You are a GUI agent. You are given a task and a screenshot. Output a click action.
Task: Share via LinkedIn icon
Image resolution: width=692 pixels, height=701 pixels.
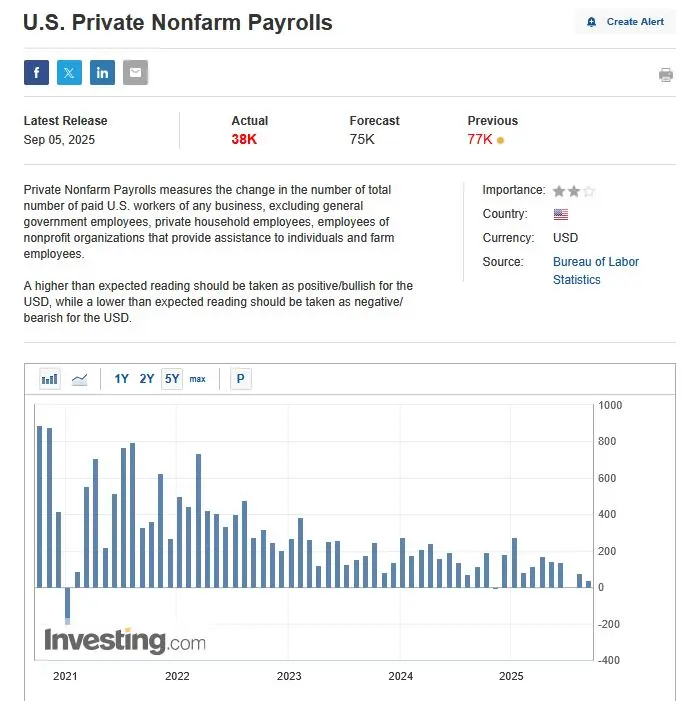coord(102,72)
